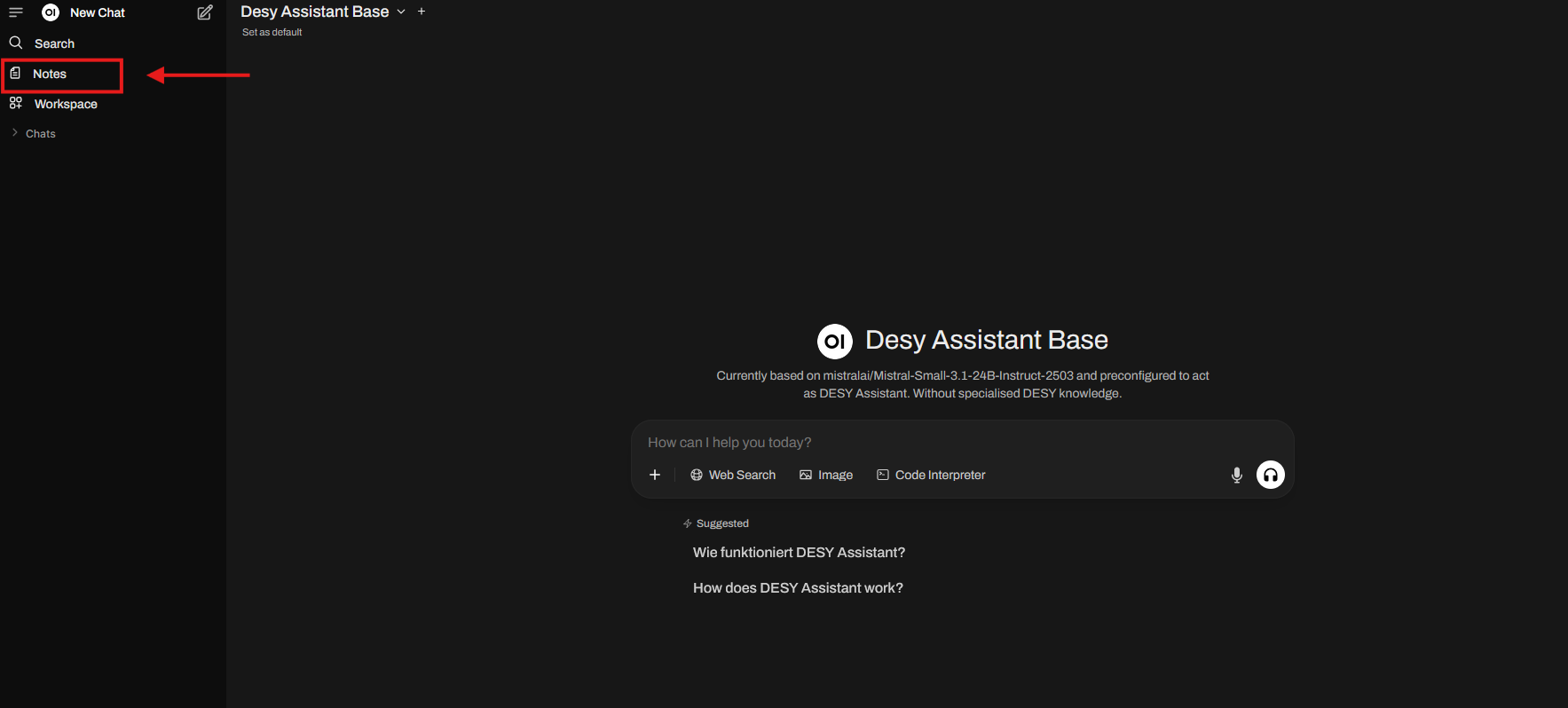Click the new chat pencil icon
Viewport: 1568px width, 708px height.
(205, 12)
